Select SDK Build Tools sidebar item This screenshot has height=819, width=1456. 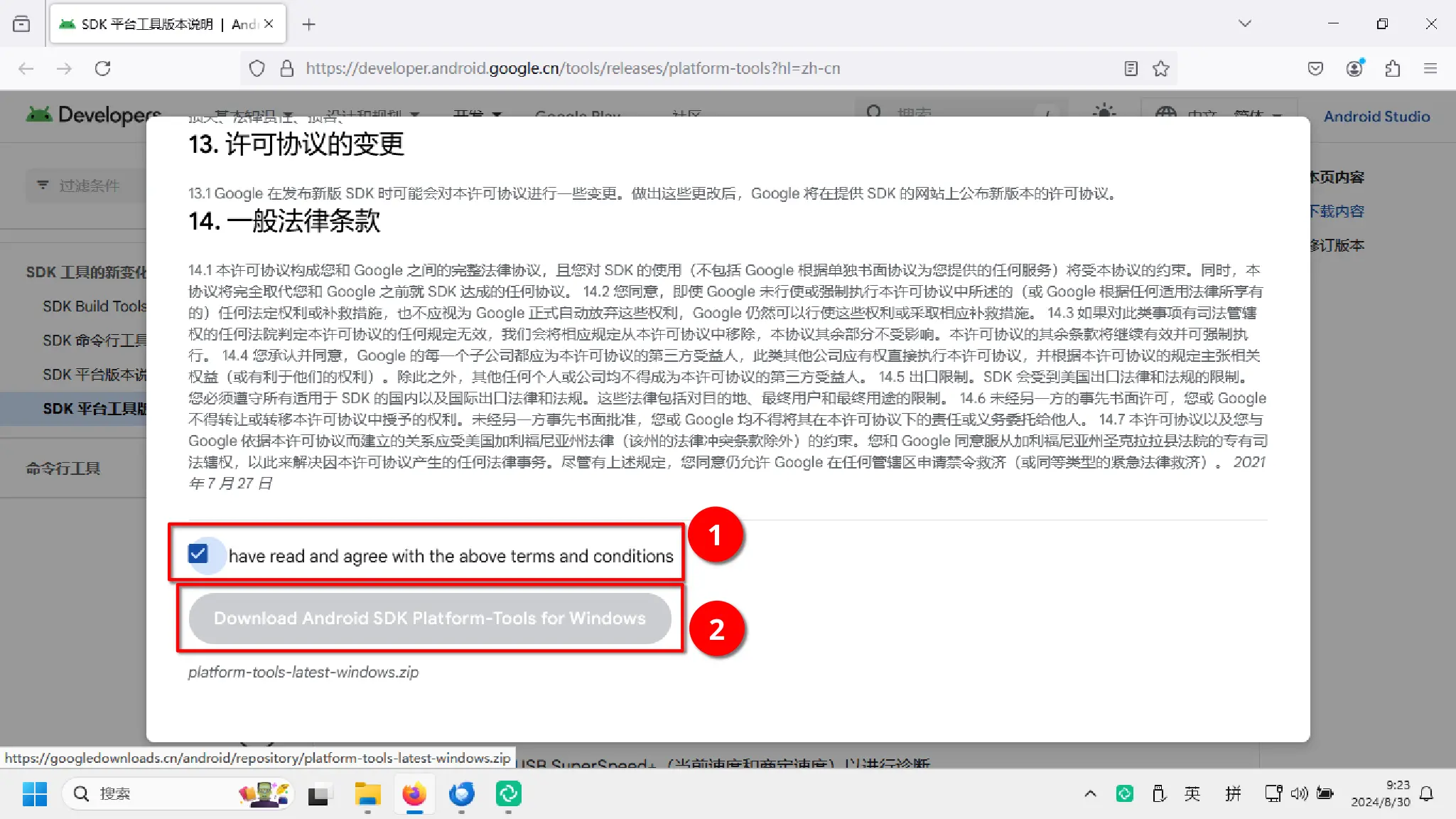[95, 306]
